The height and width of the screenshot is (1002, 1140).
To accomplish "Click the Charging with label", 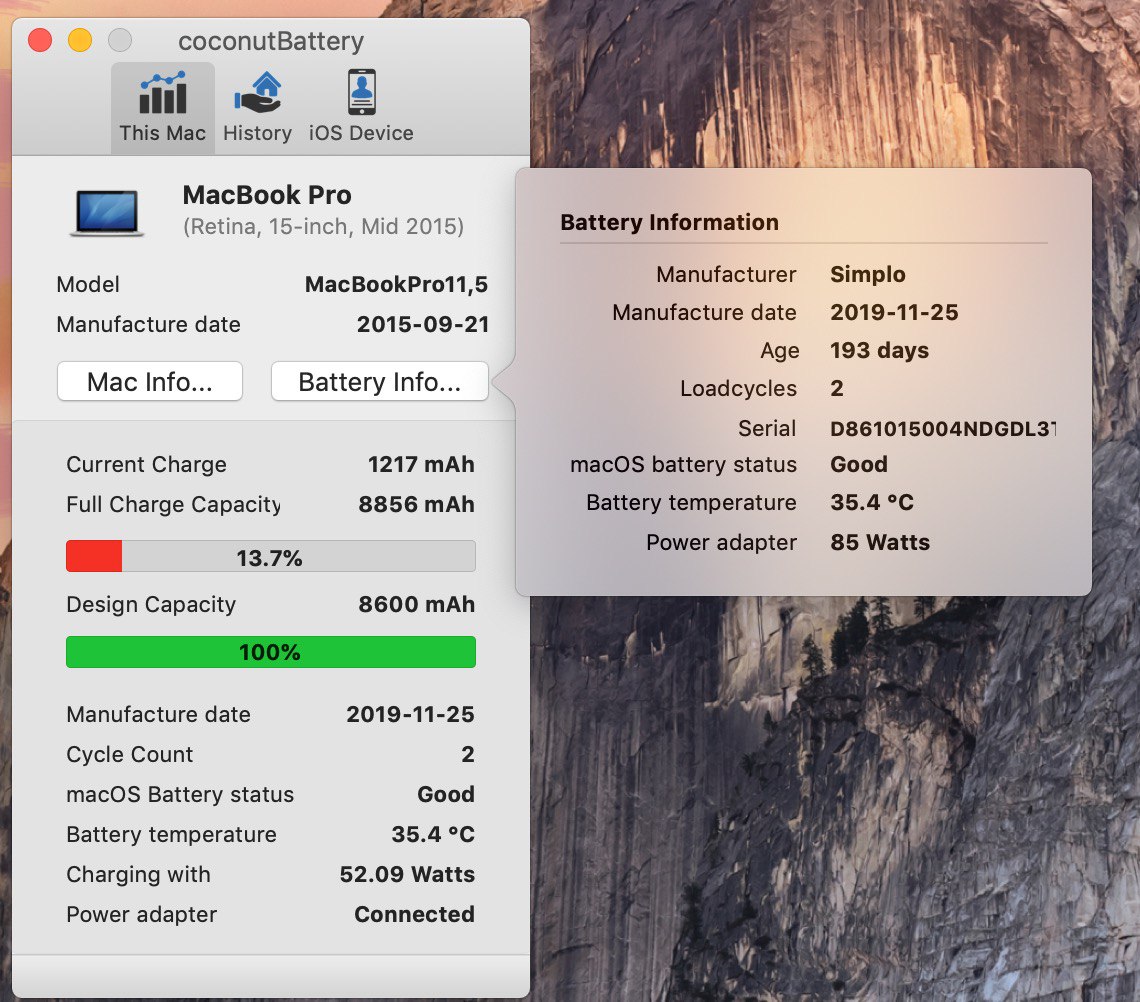I will pos(138,874).
